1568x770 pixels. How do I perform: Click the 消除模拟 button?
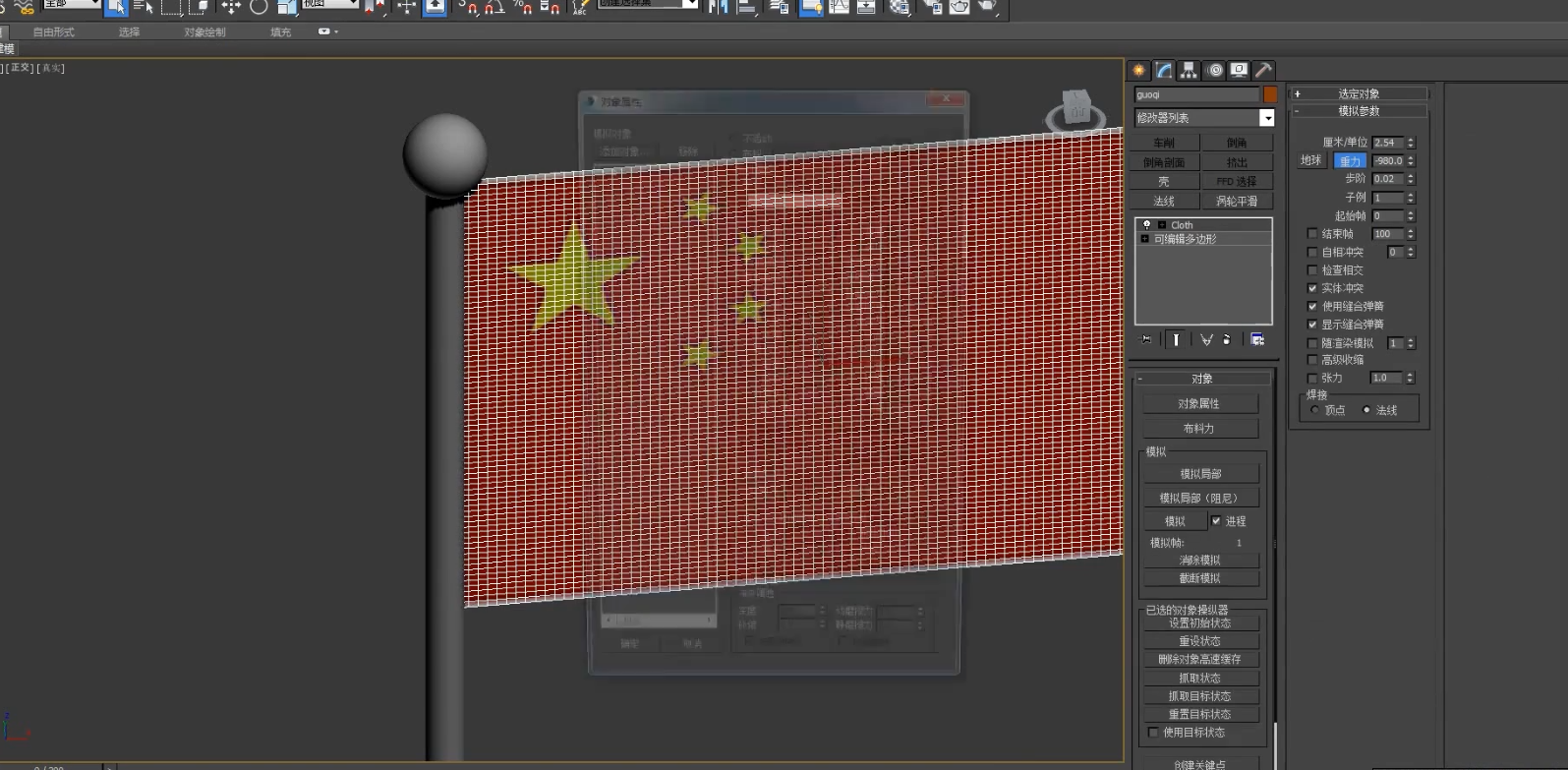[x=1200, y=561]
